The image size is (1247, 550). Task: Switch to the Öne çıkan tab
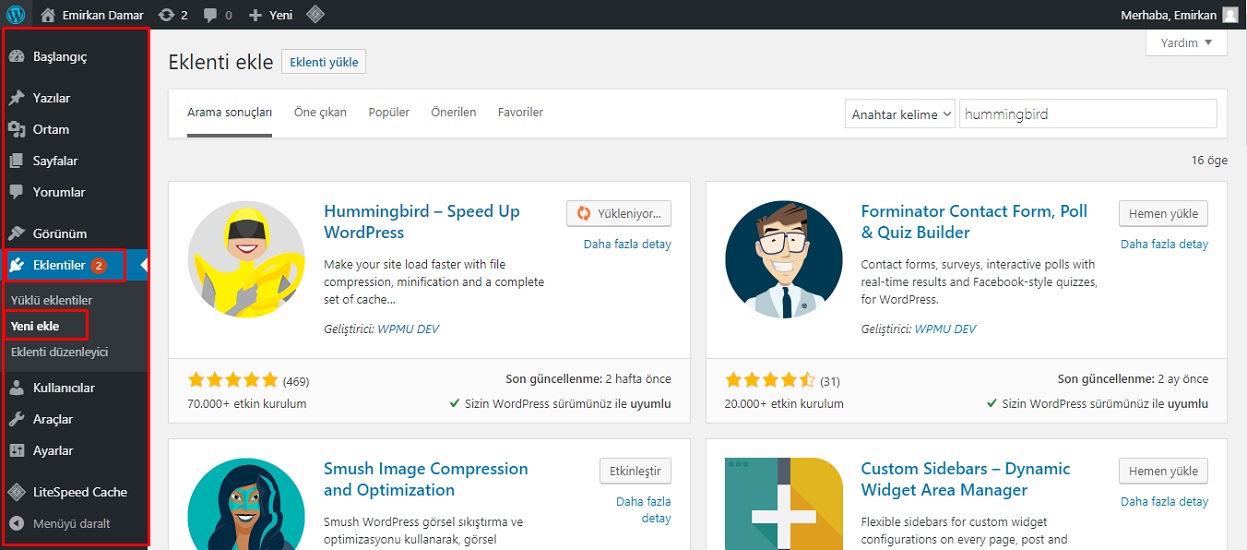320,112
